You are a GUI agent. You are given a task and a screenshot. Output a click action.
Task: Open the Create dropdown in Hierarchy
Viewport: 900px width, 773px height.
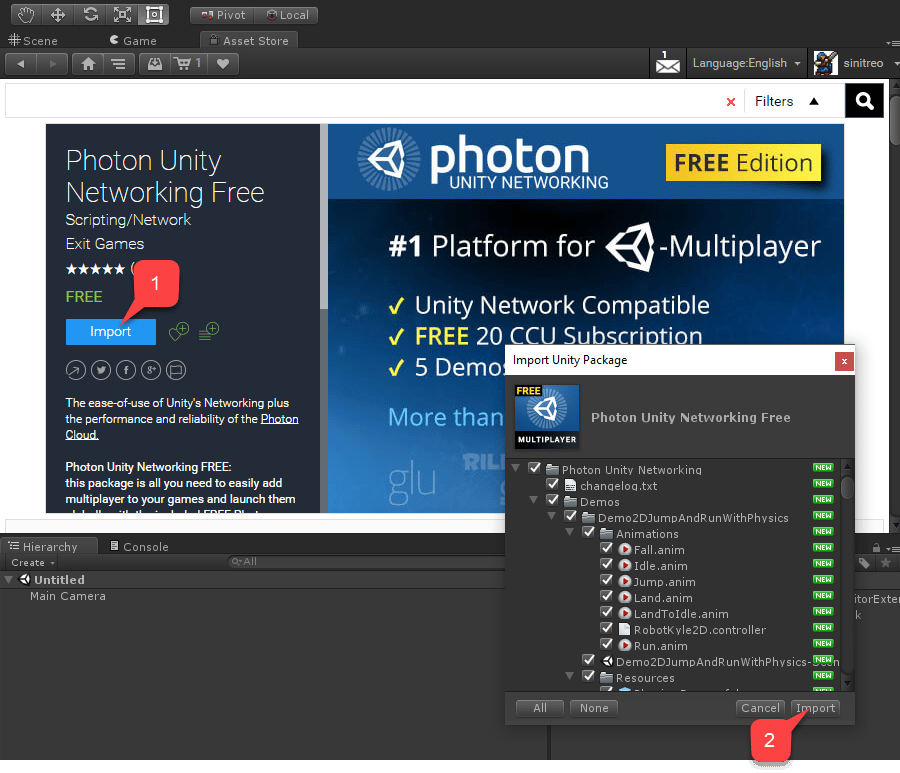pyautogui.click(x=33, y=563)
